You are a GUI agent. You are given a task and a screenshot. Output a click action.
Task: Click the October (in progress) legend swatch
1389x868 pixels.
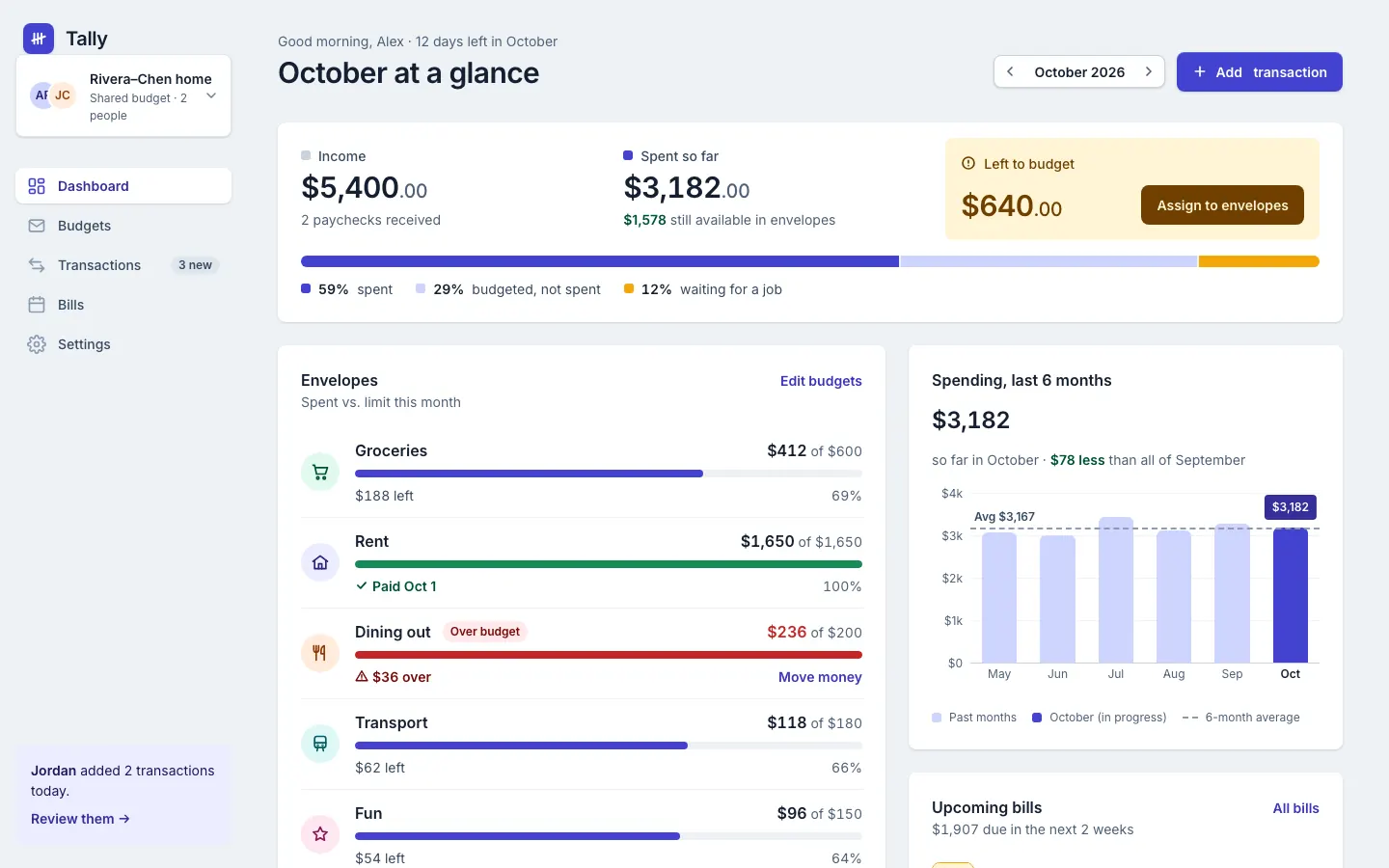[x=1037, y=718]
